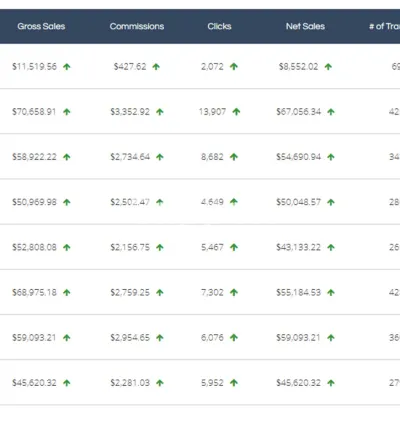Click the up arrow beside 13,907 clicks

236,112
